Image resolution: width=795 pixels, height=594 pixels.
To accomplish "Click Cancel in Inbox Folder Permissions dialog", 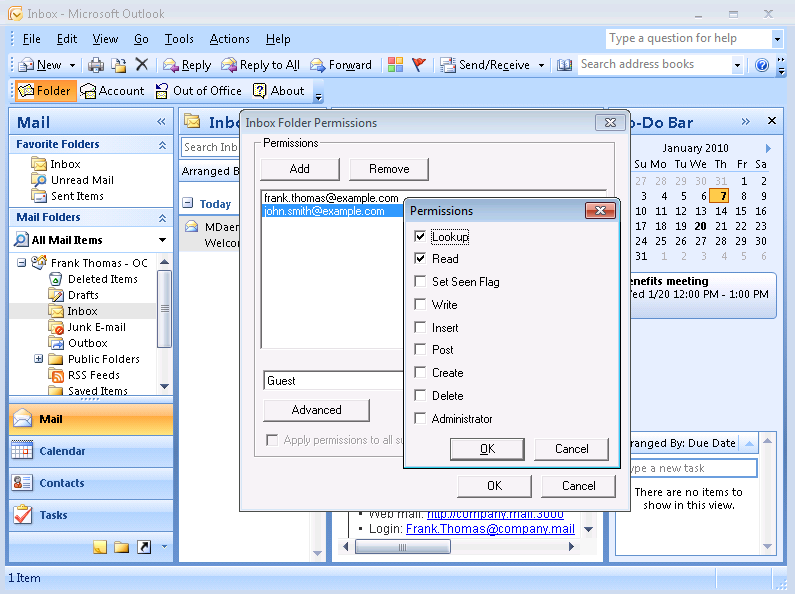I will pyautogui.click(x=579, y=486).
